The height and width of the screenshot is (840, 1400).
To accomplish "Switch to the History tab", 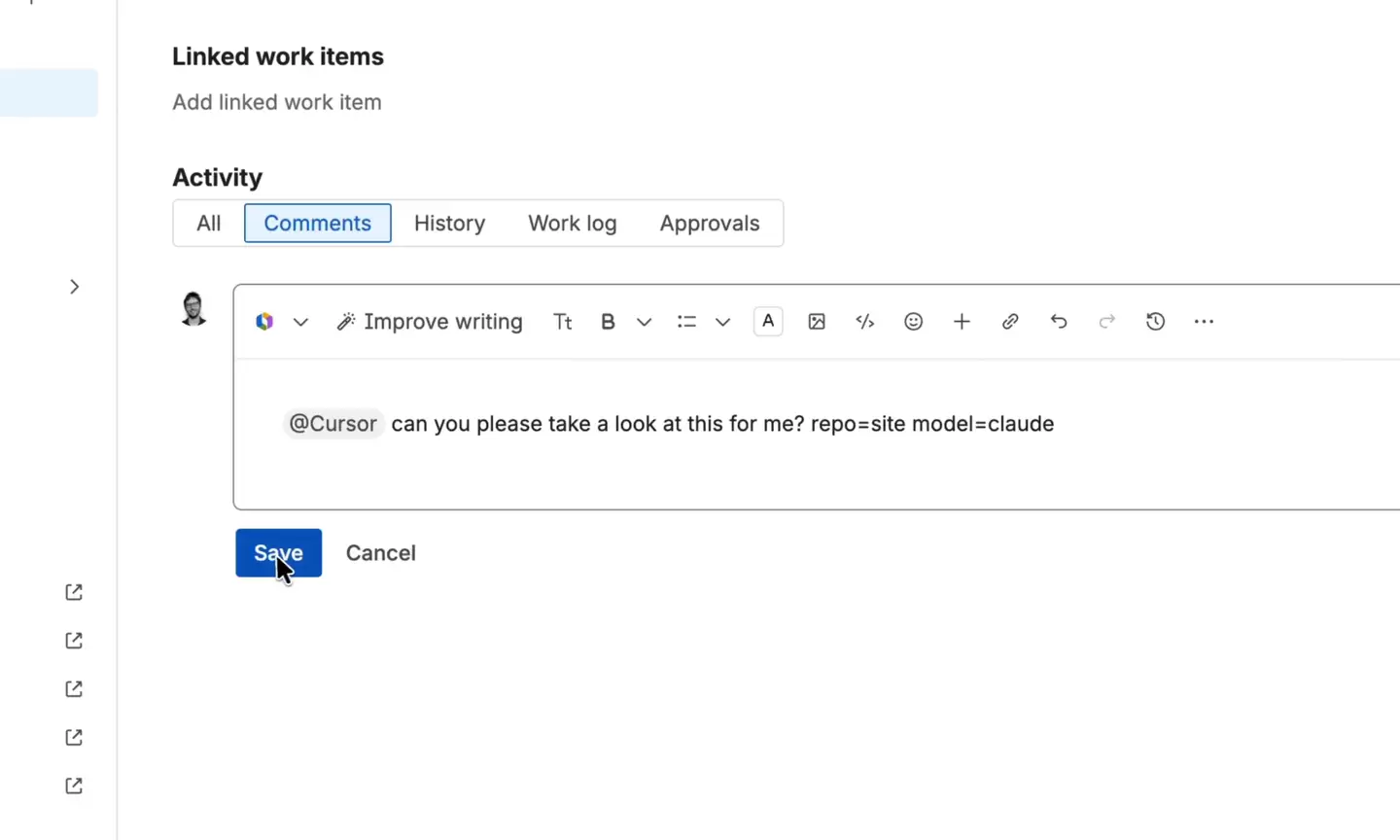I will pos(449,223).
